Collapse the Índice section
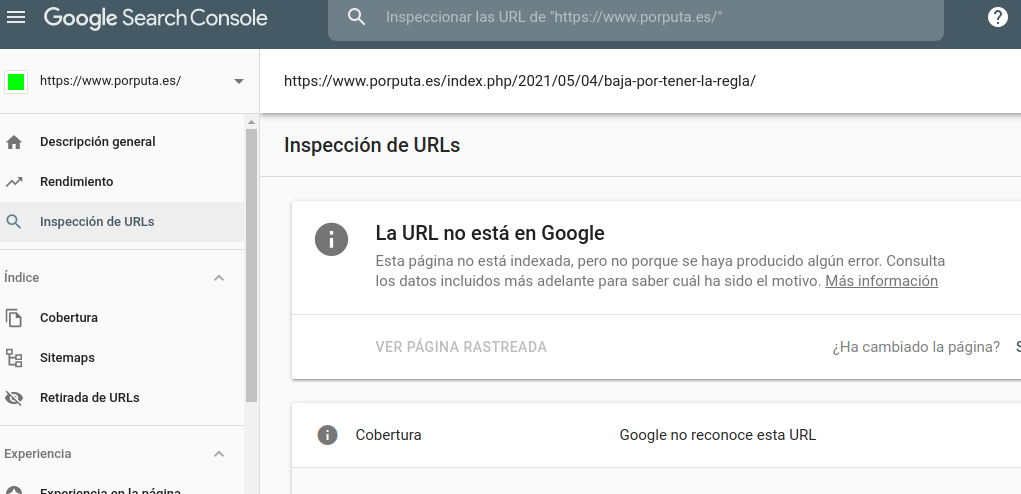 click(219, 278)
